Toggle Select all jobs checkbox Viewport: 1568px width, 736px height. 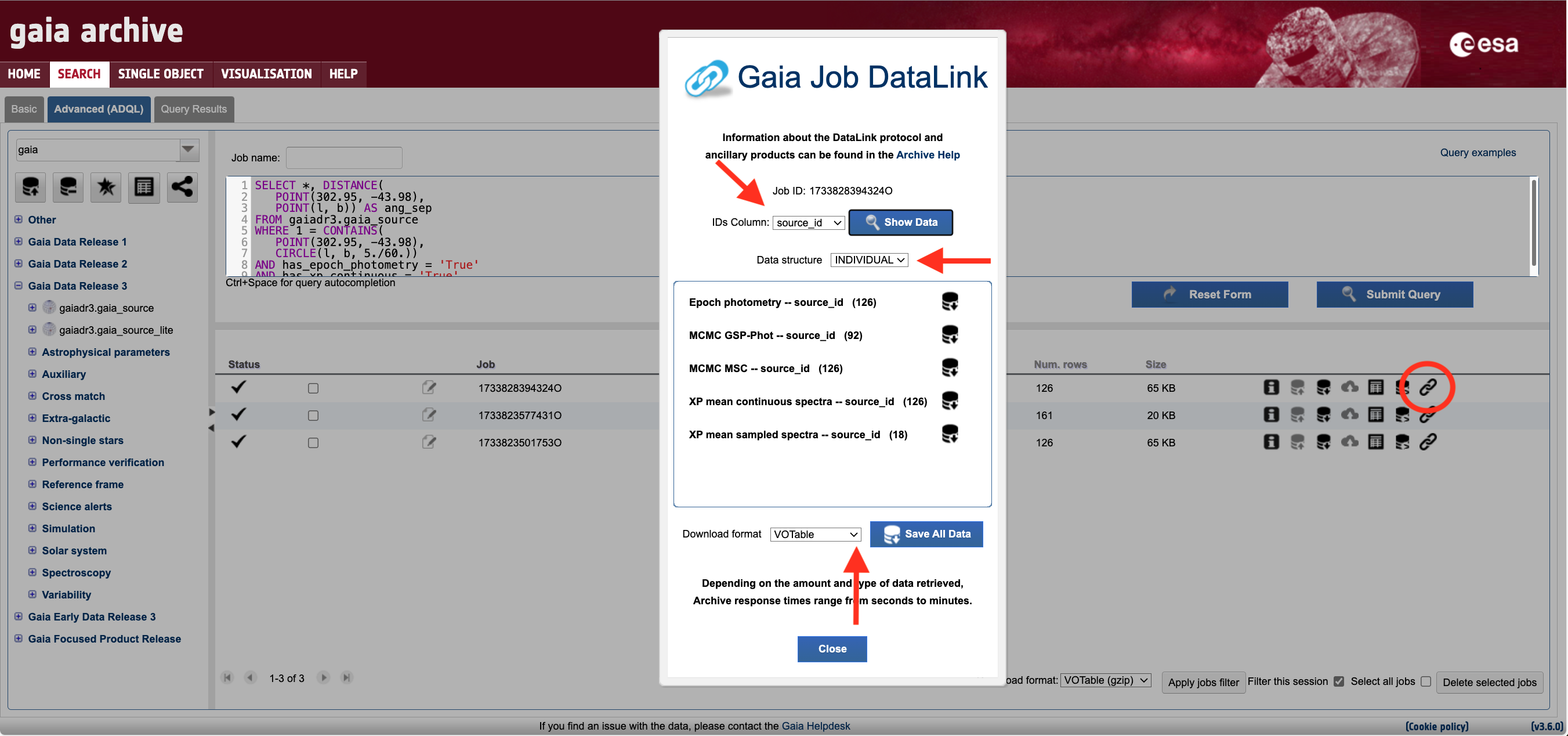click(x=1425, y=681)
